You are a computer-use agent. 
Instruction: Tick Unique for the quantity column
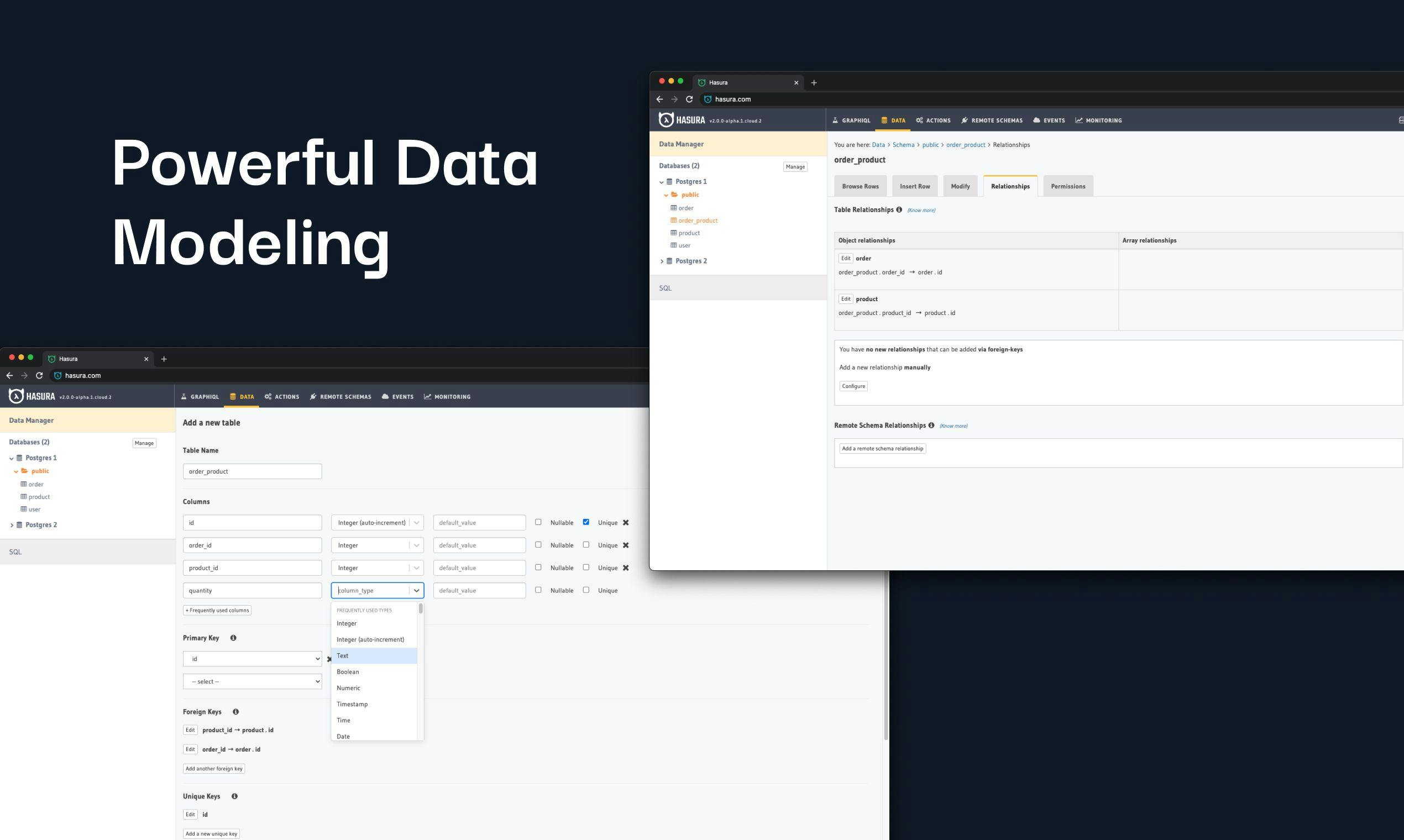point(586,590)
